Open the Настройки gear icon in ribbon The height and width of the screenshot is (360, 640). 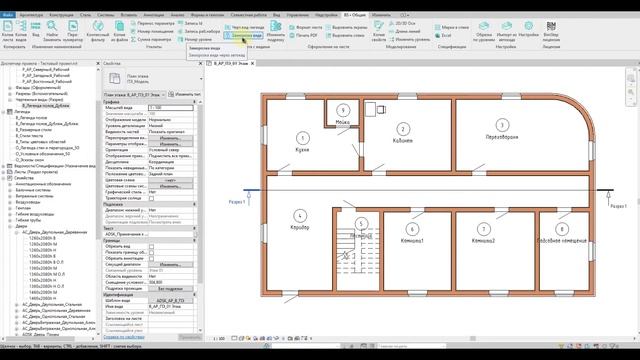tap(529, 29)
